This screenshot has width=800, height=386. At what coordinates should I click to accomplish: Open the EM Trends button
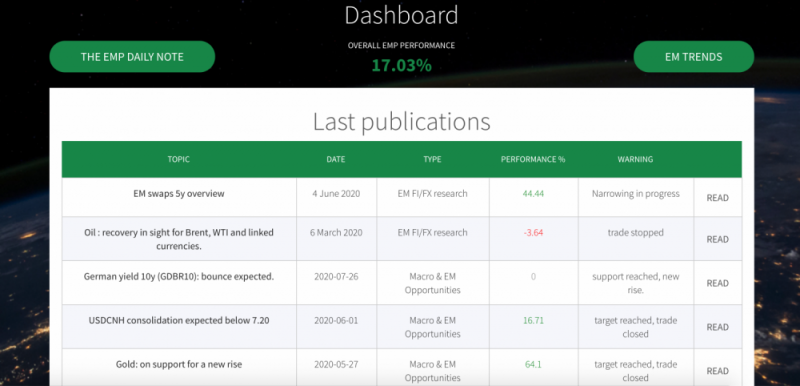693,57
